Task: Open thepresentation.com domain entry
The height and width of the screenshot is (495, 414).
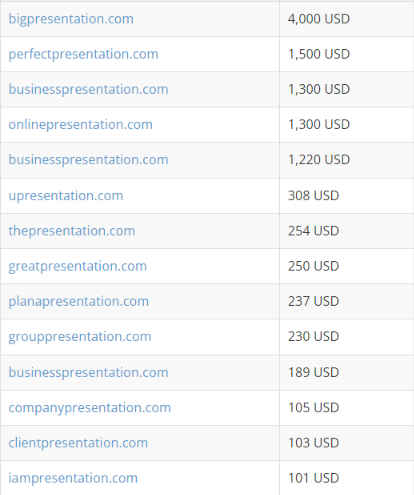Action: tap(72, 231)
